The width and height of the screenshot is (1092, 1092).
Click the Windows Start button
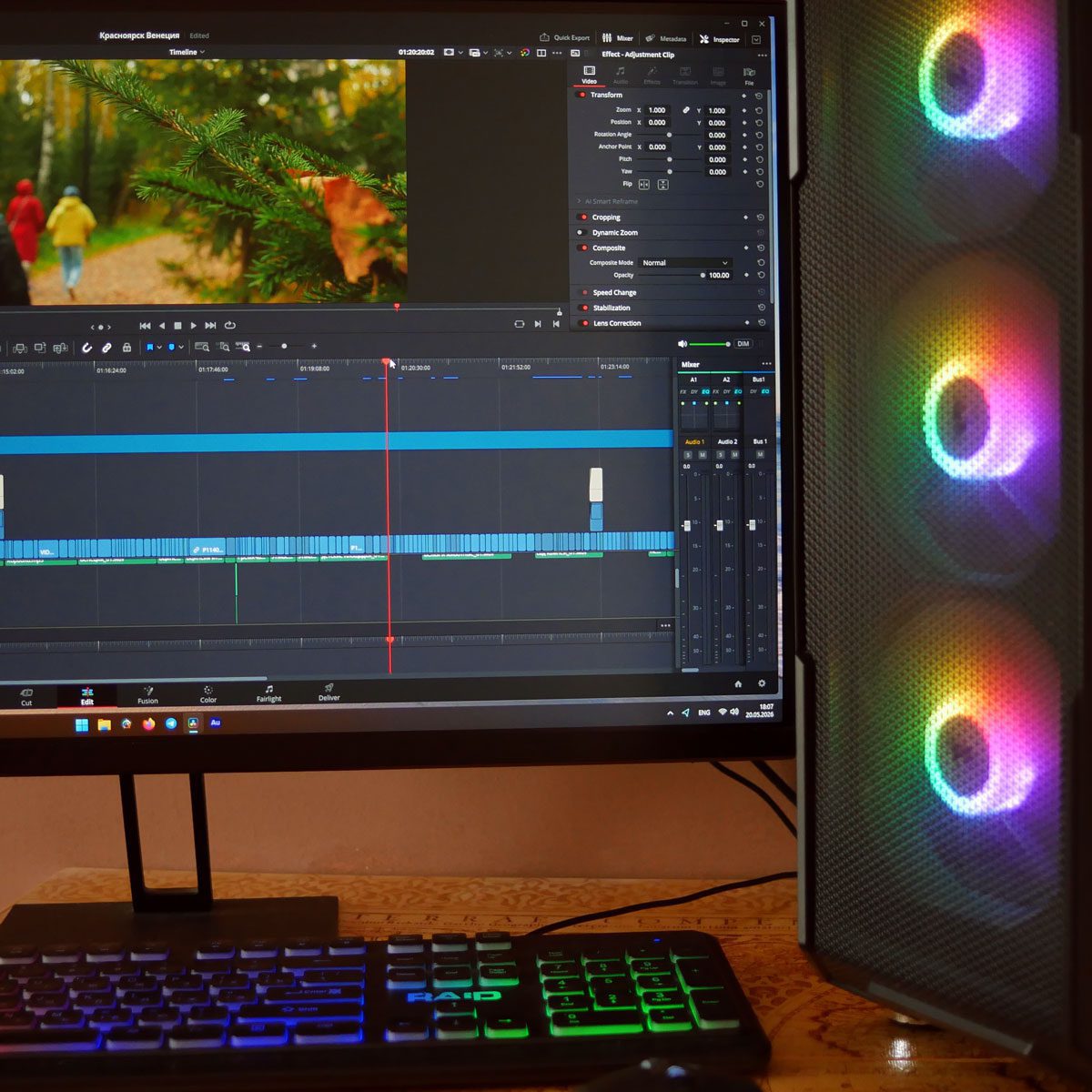tap(82, 725)
